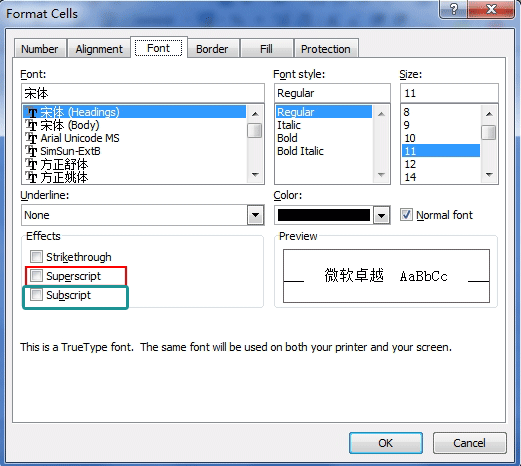
Task: Click the size list scroll-down arrow
Action: (x=489, y=175)
